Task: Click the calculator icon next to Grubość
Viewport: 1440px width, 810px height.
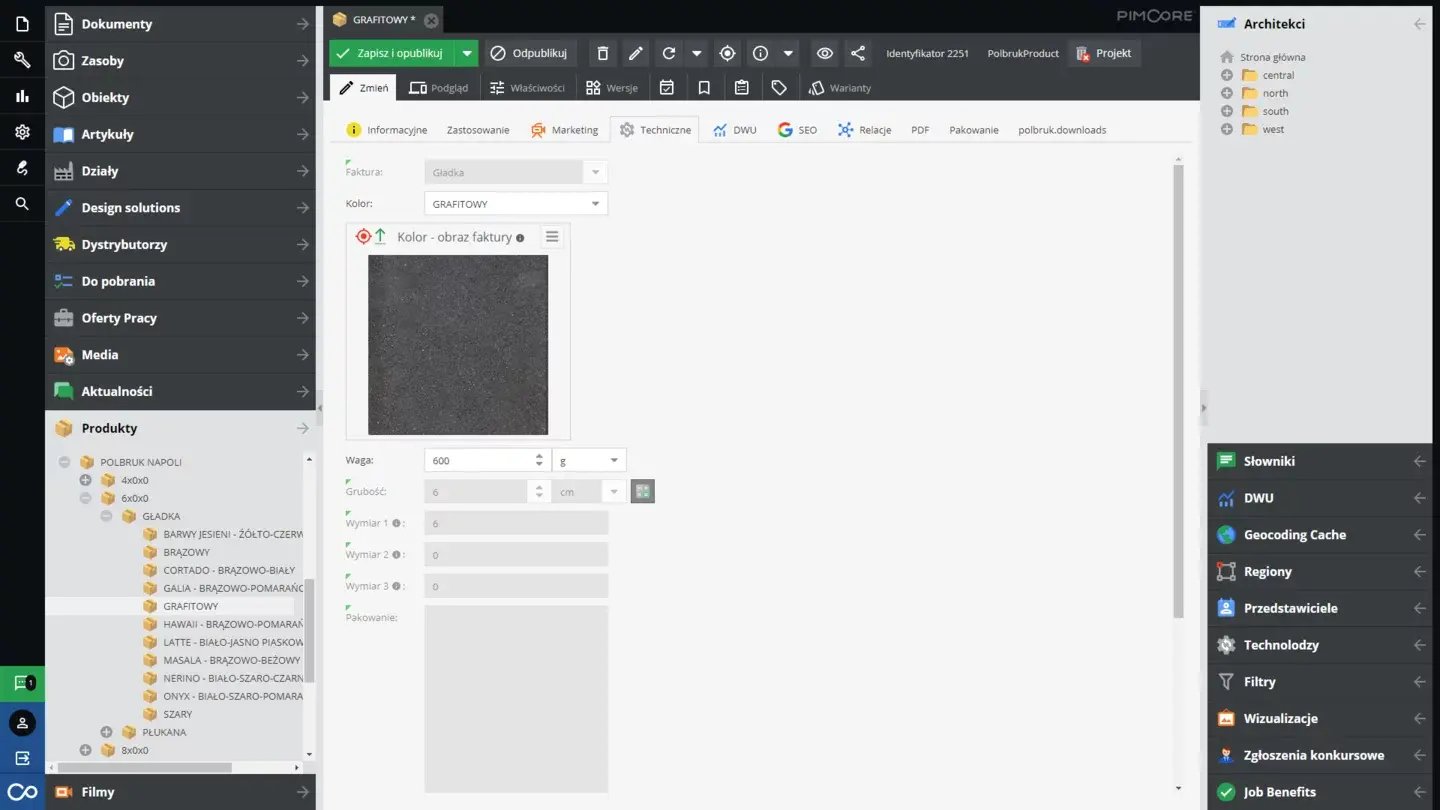Action: [x=642, y=491]
